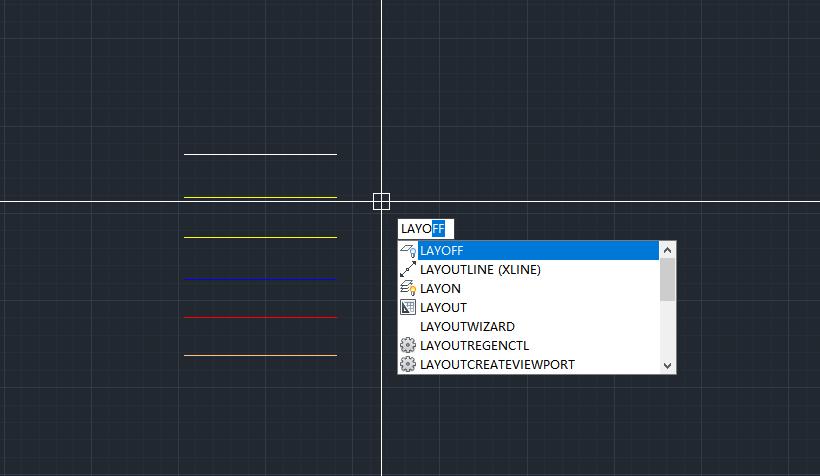Screen dimensions: 820x476
Task: Select the blue line in the drawing
Action: coord(260,279)
